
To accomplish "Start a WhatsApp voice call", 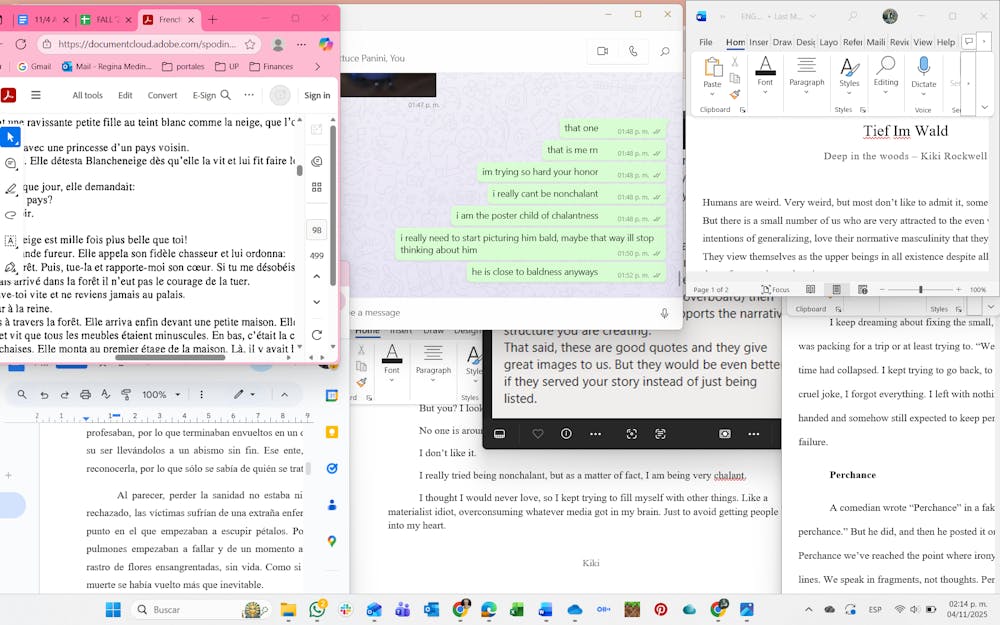I will coord(633,51).
